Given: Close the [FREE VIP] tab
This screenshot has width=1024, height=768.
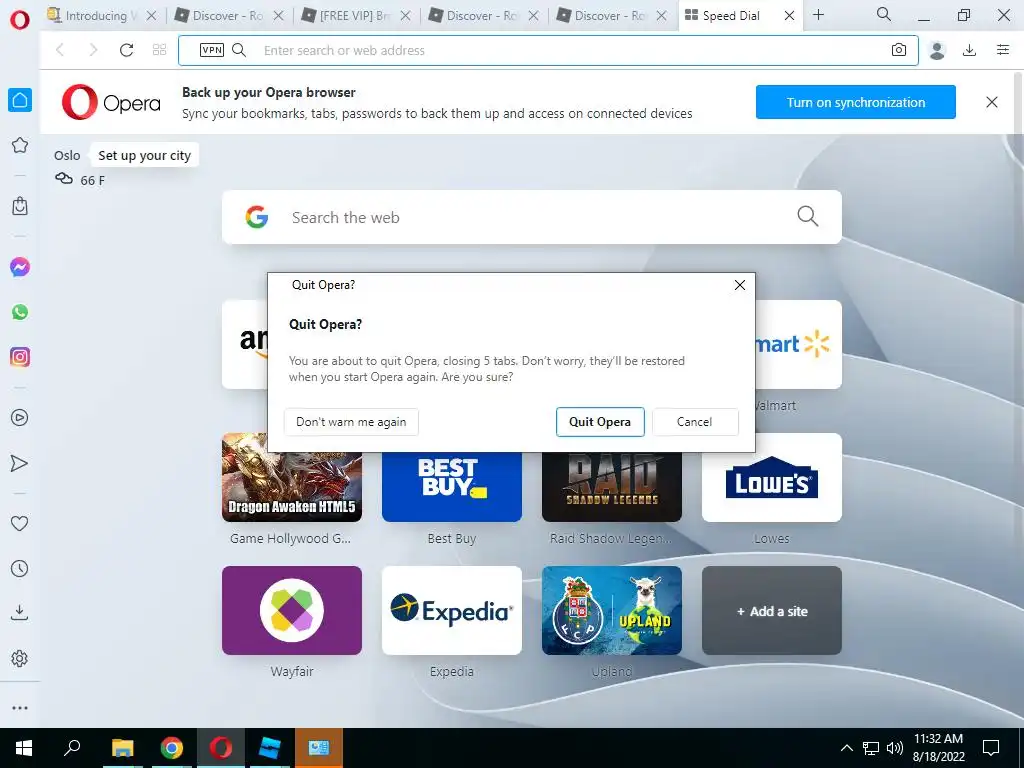Looking at the screenshot, I should pyautogui.click(x=406, y=16).
